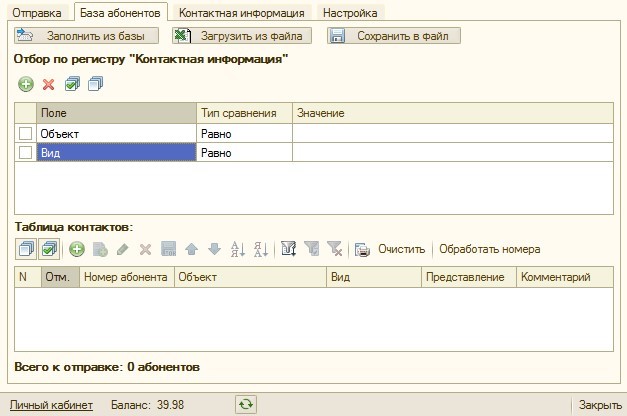Click the refresh balance icon
Viewport: 627px width, 416px height.
(x=246, y=404)
